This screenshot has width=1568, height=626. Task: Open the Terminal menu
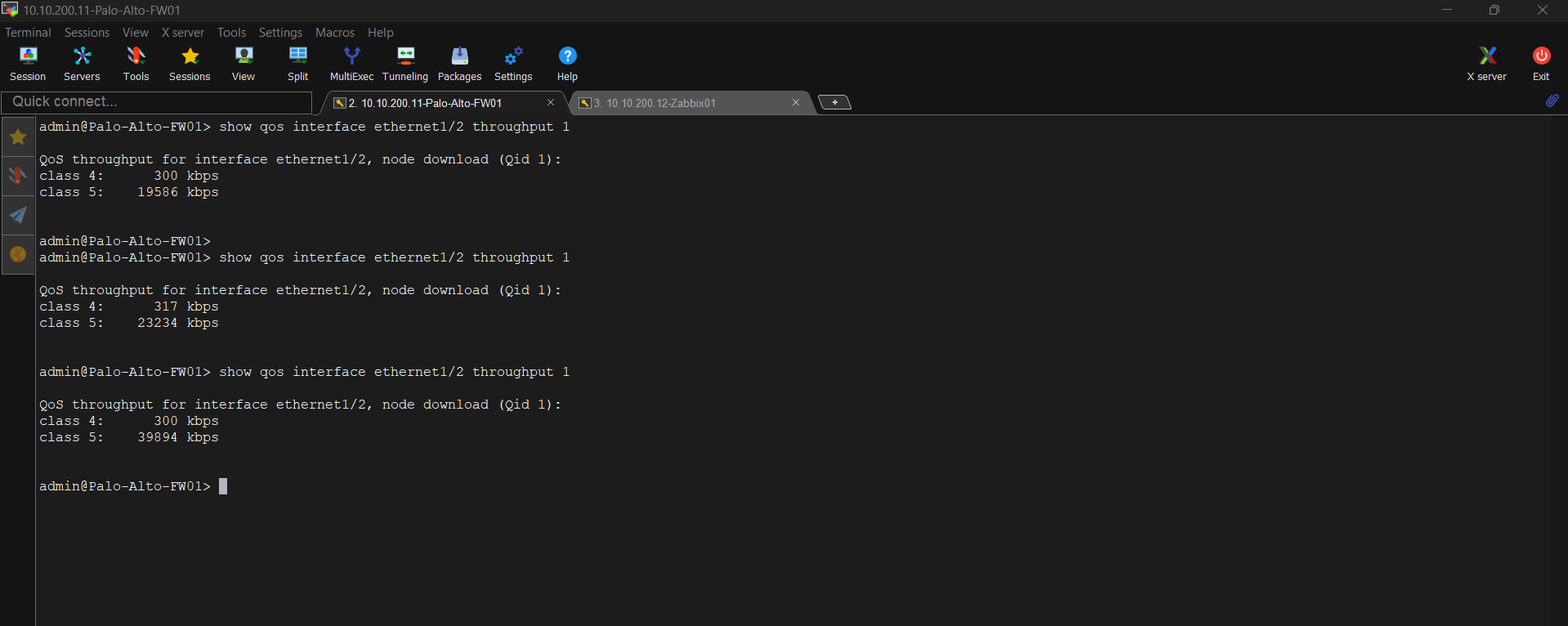point(28,33)
